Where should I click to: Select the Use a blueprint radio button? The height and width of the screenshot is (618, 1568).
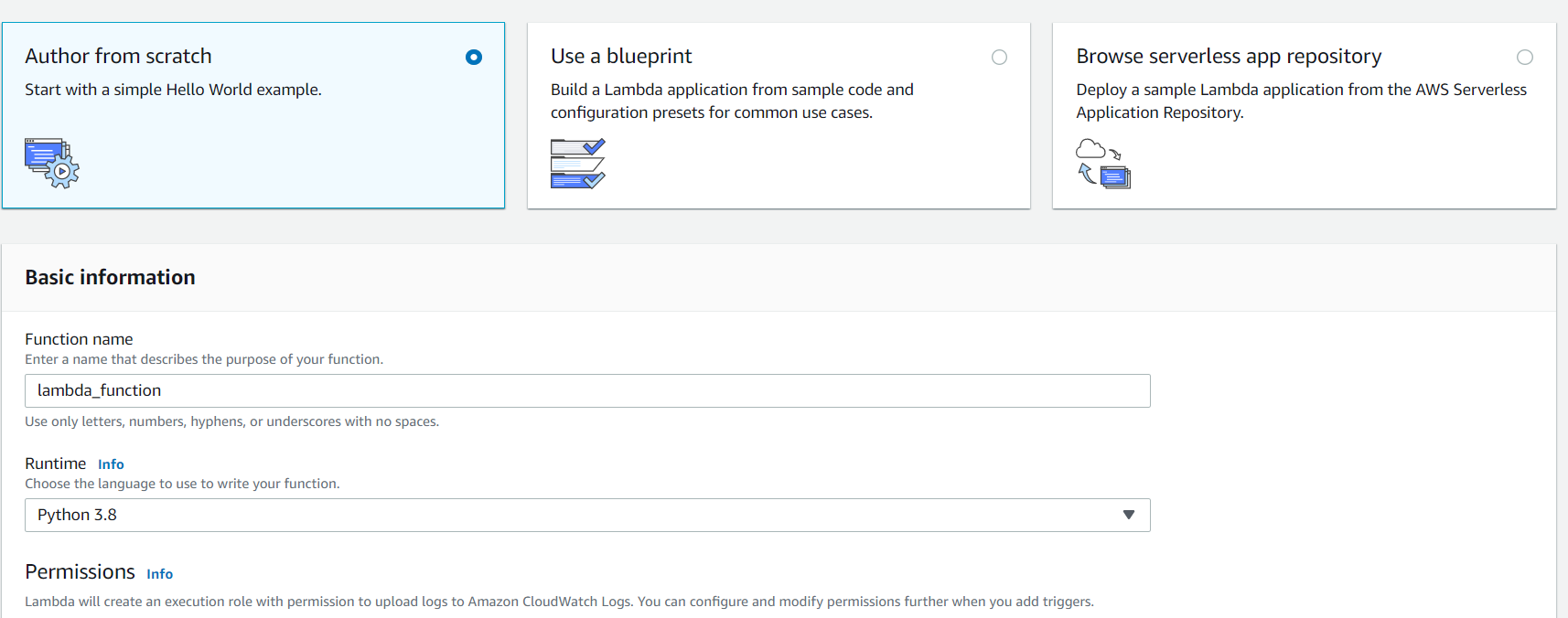coord(999,58)
